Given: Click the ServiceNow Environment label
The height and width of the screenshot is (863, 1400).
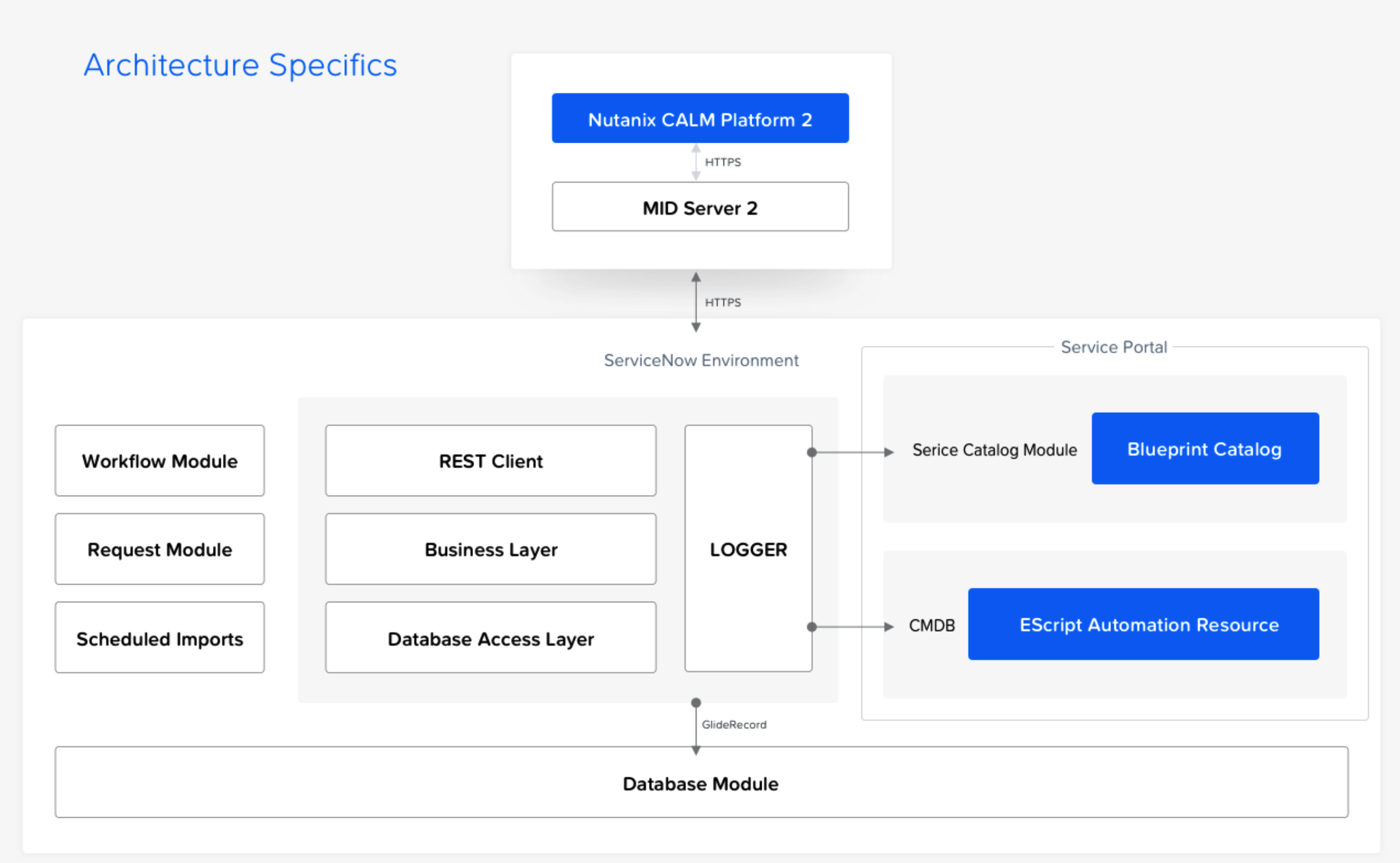Looking at the screenshot, I should (x=701, y=360).
